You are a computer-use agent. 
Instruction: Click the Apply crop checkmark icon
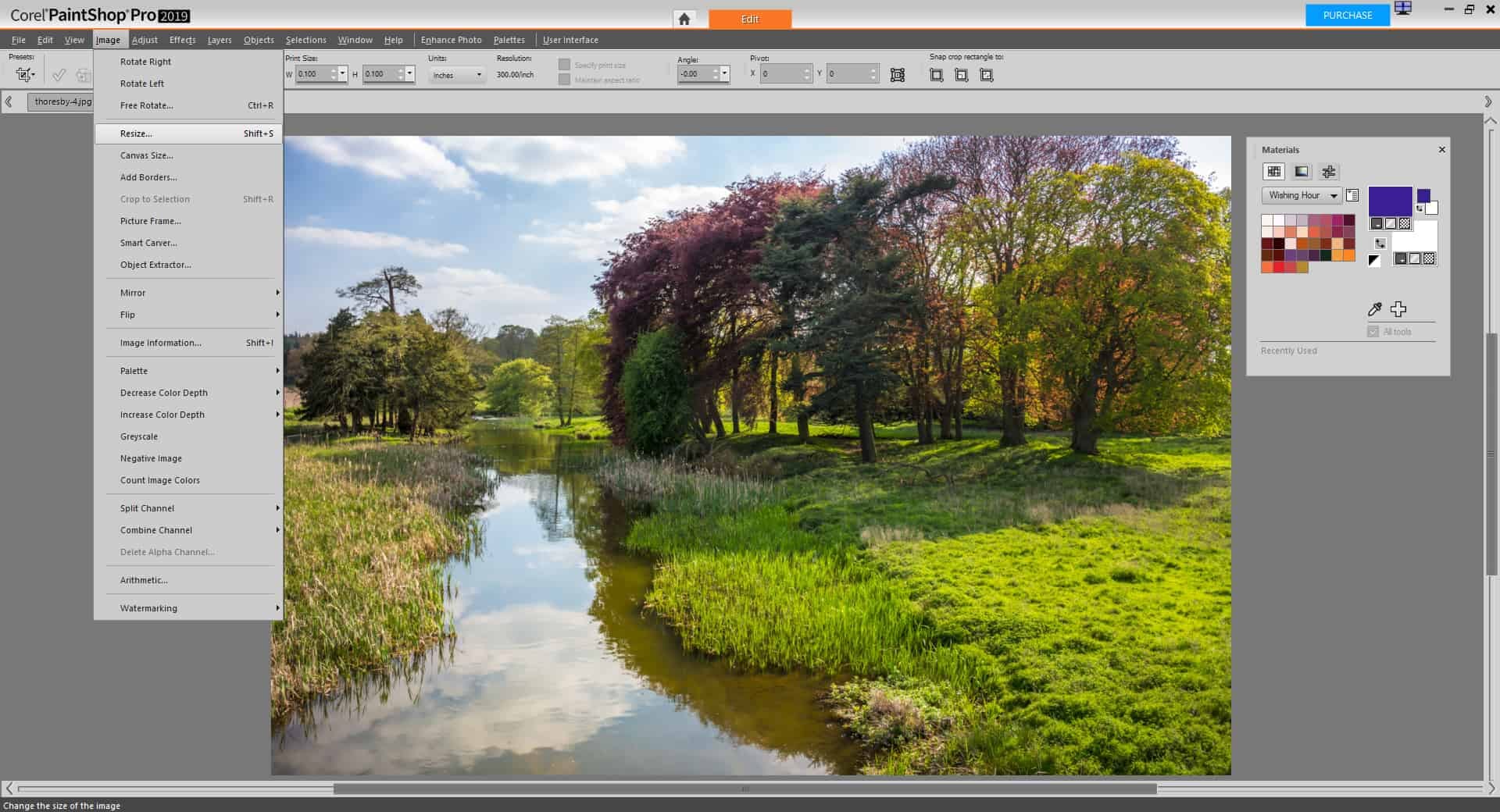point(59,74)
